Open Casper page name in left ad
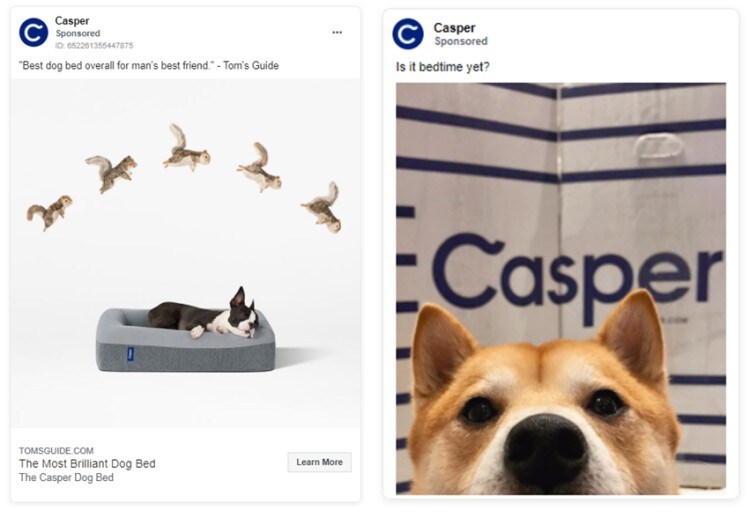Image resolution: width=750 pixels, height=518 pixels. point(72,21)
